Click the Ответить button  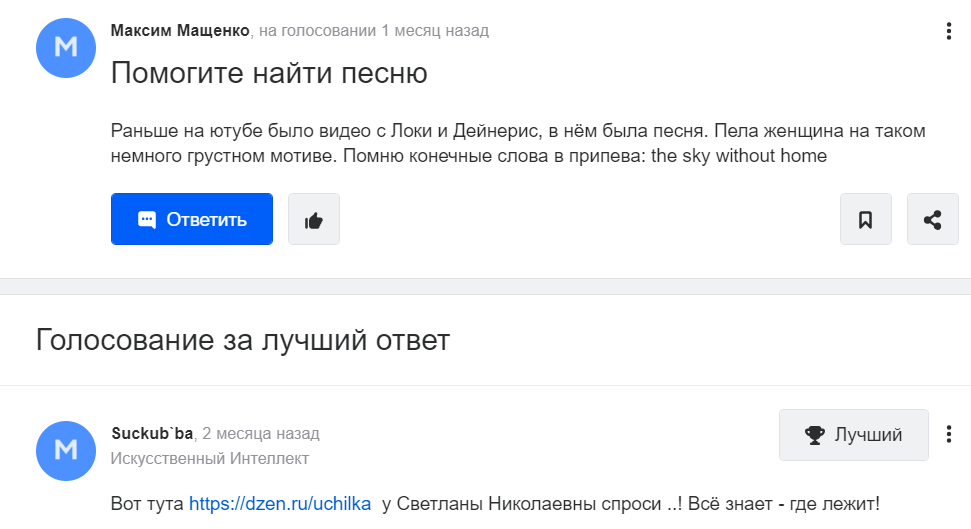pos(192,219)
